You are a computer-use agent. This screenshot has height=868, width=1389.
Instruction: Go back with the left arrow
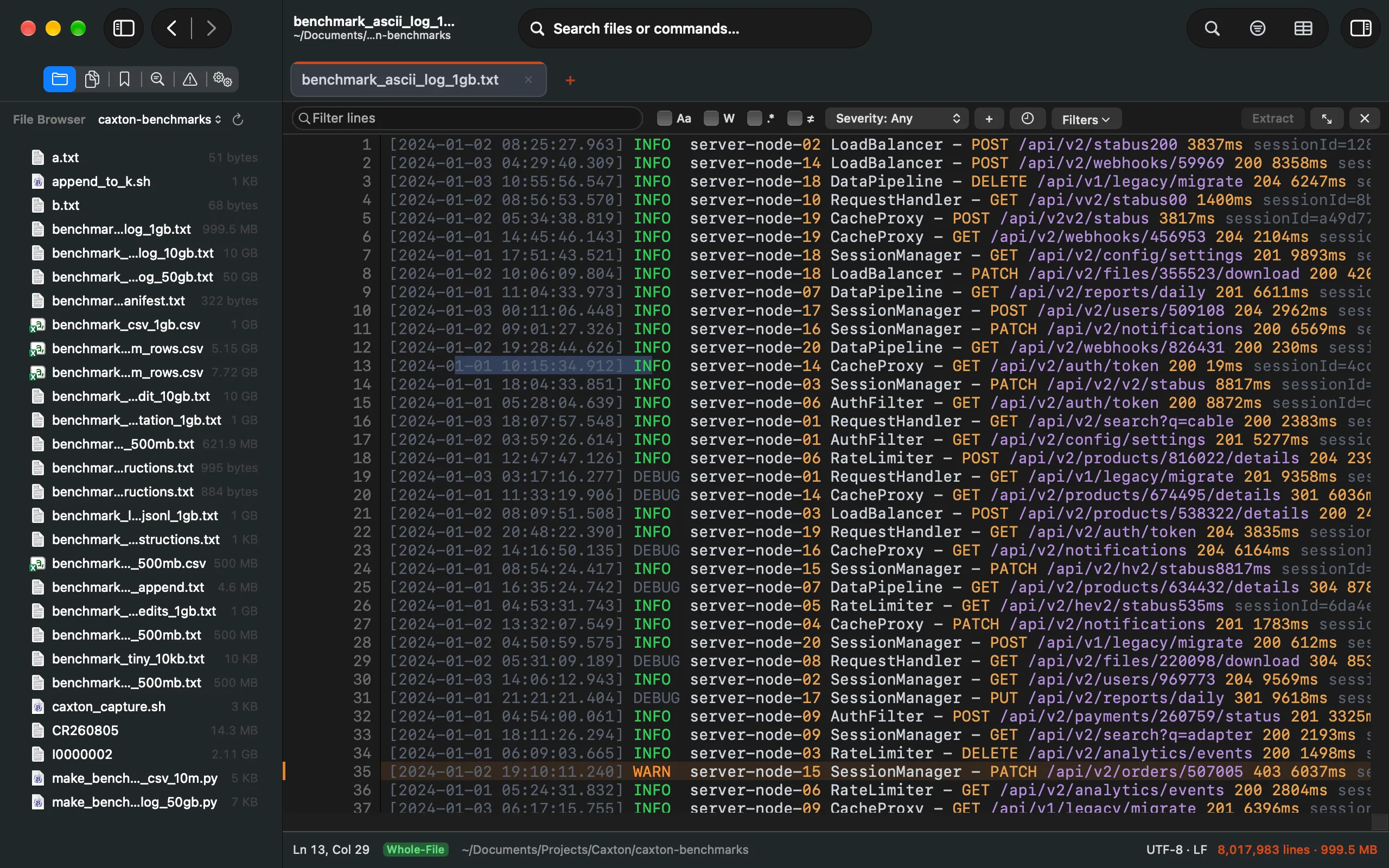point(171,28)
